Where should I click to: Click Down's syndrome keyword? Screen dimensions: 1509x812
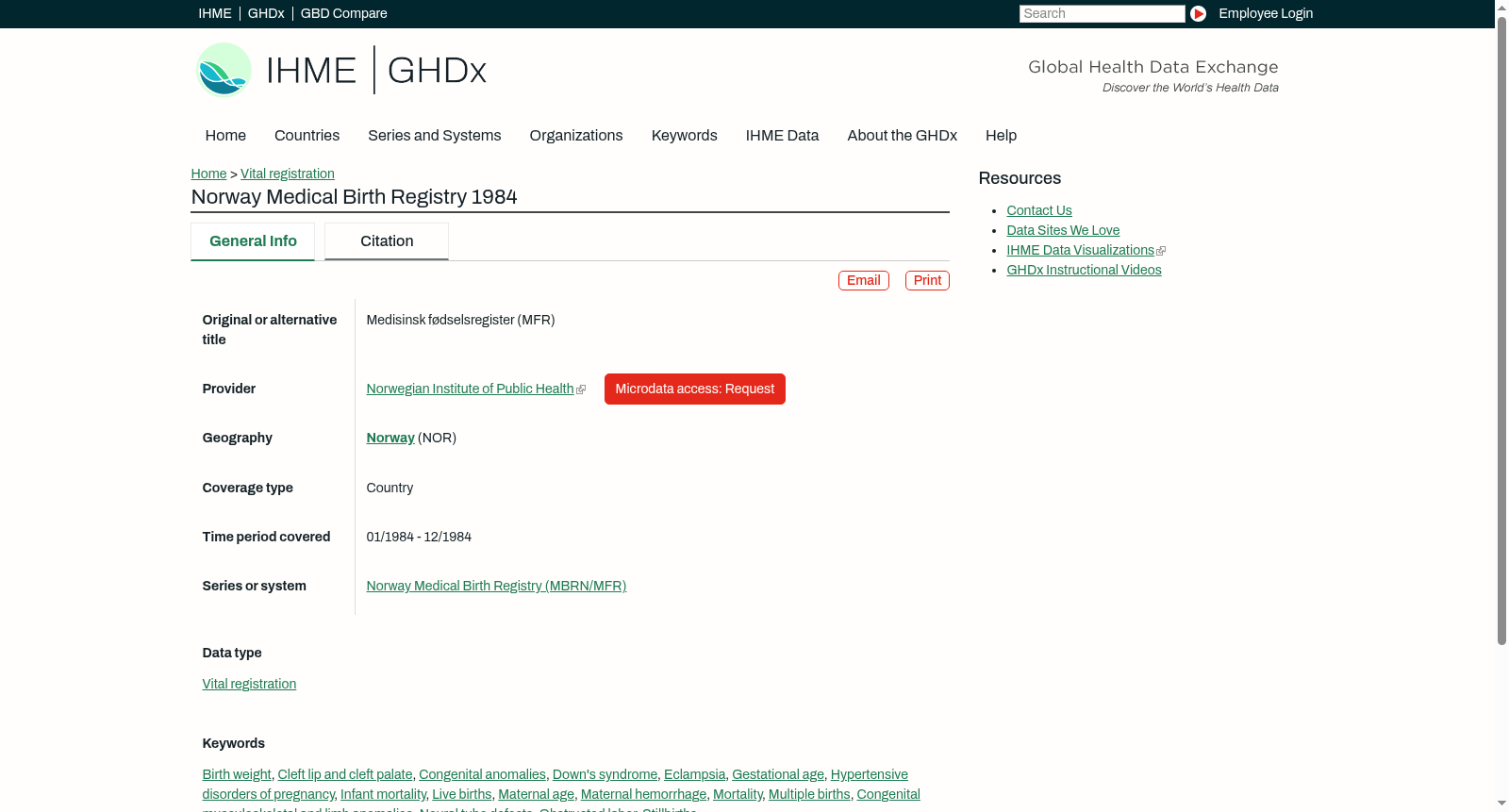pyautogui.click(x=605, y=775)
